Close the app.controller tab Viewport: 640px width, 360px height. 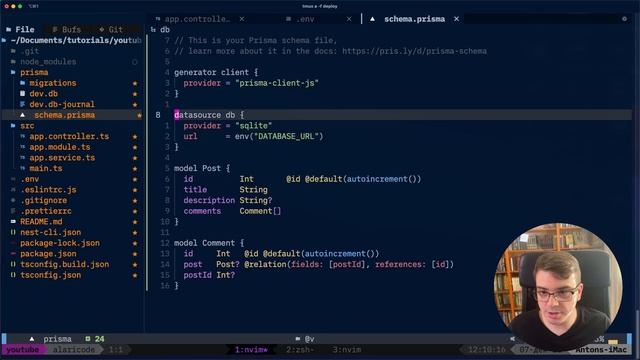click(242, 19)
